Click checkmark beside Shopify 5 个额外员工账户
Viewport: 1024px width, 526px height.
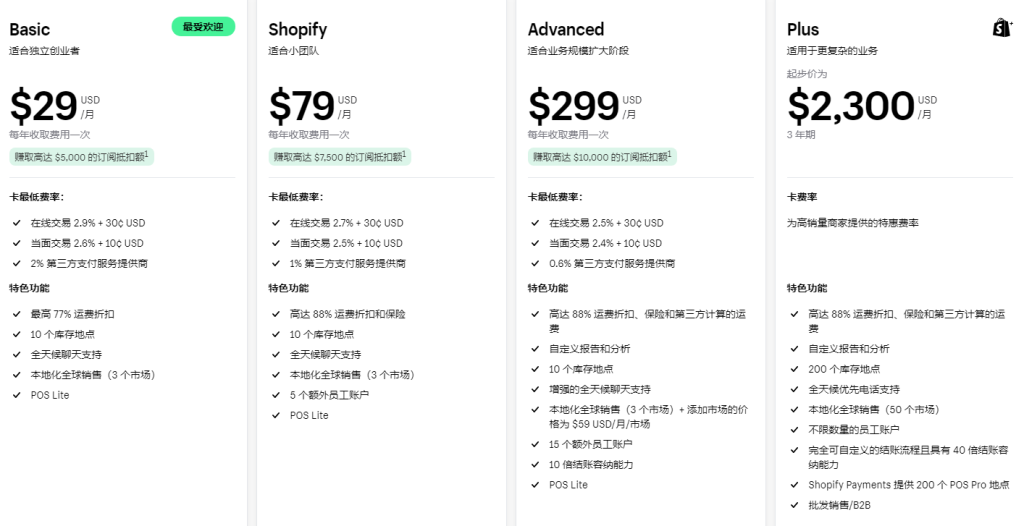[276, 395]
